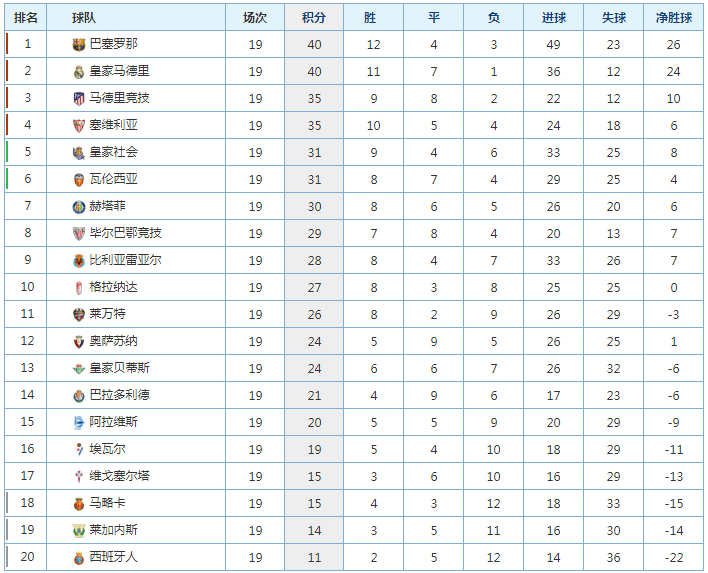
Task: Click the Real Madrid (皇家马德里) crest icon
Action: [79, 72]
